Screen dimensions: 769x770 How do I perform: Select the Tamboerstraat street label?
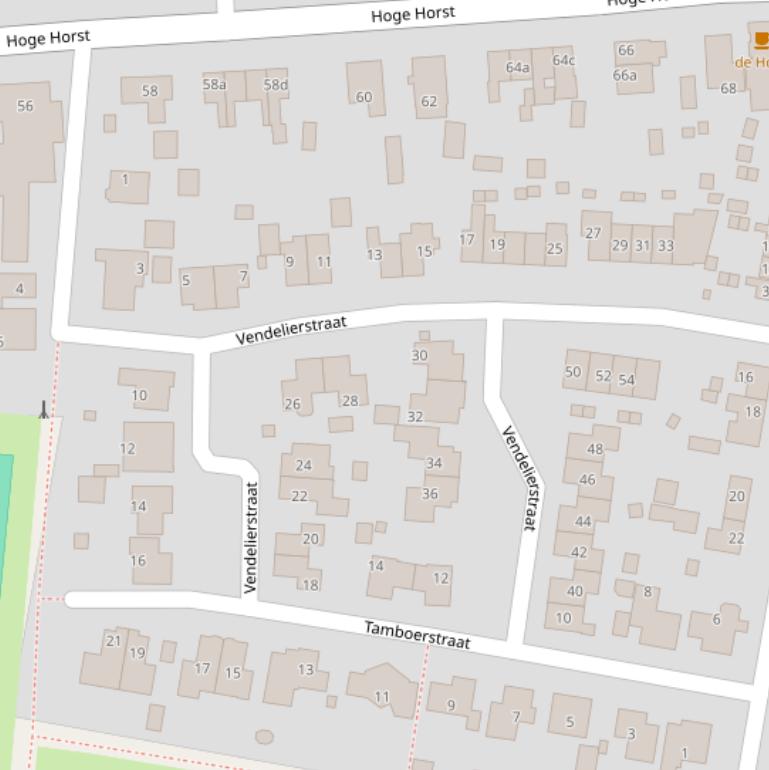click(417, 635)
